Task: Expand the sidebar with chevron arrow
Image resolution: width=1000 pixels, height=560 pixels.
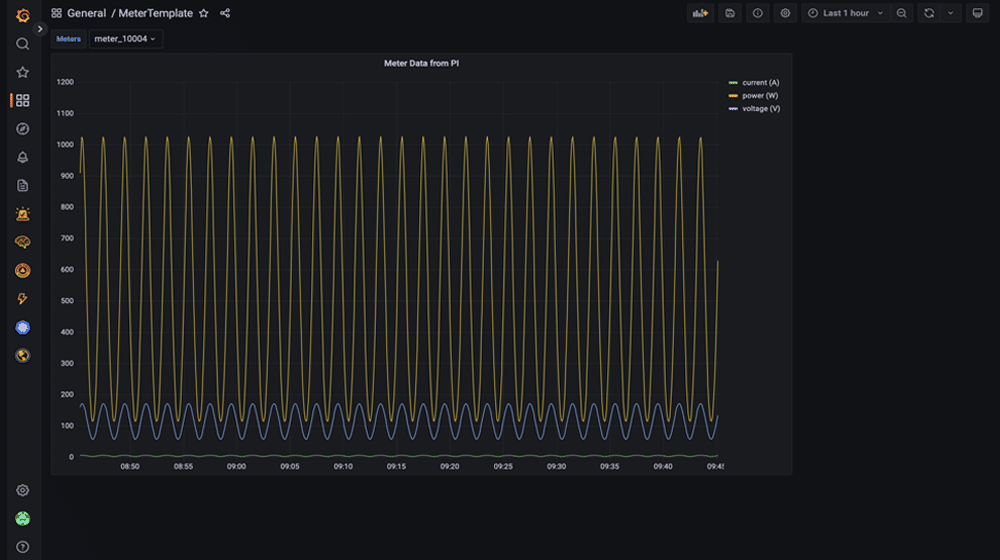Action: click(40, 29)
